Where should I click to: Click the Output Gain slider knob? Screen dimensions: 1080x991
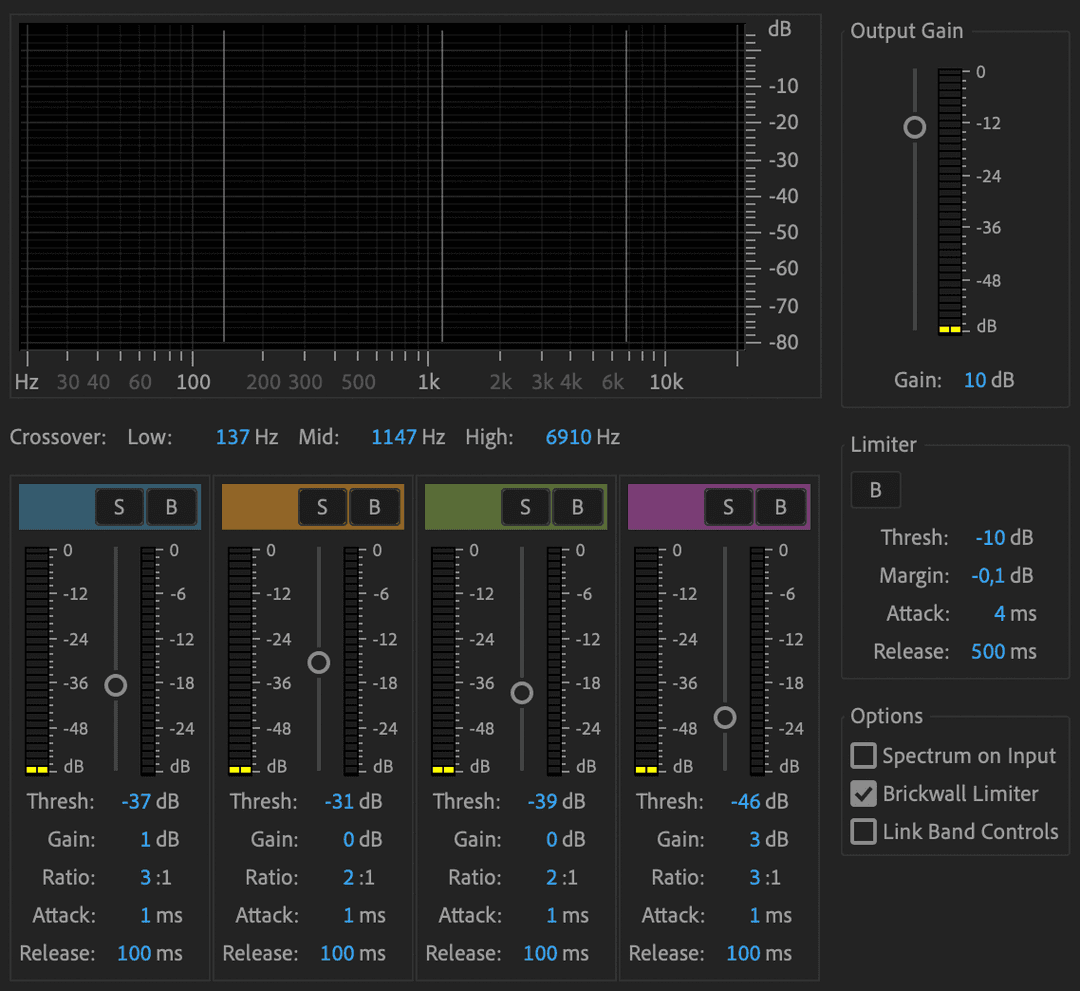point(915,127)
